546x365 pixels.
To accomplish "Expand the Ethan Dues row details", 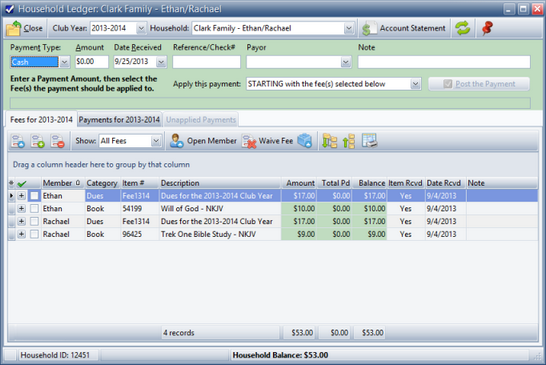I will [22, 196].
